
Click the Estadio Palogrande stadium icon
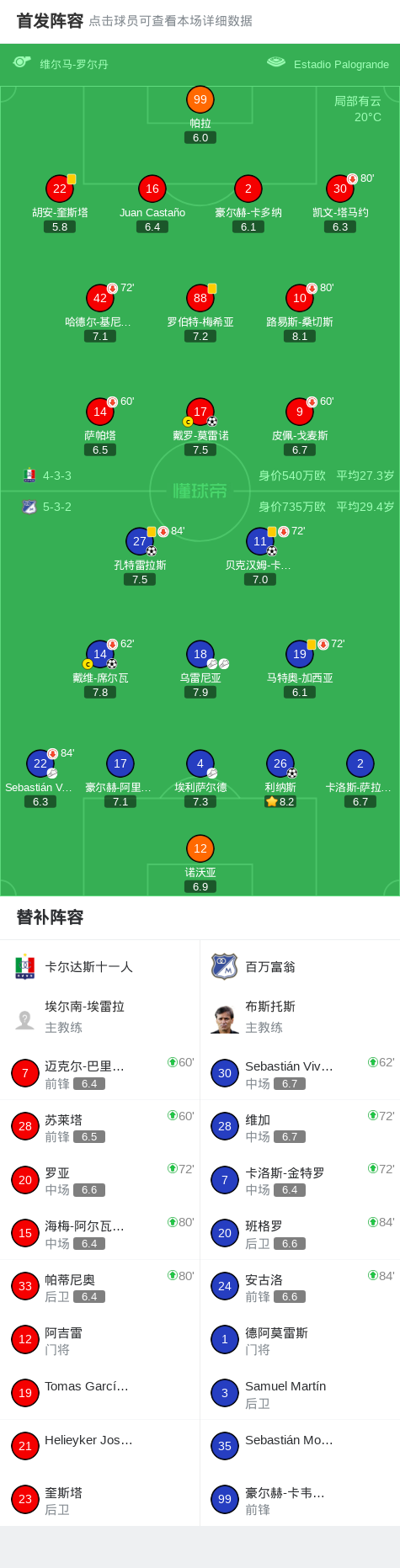point(276,62)
